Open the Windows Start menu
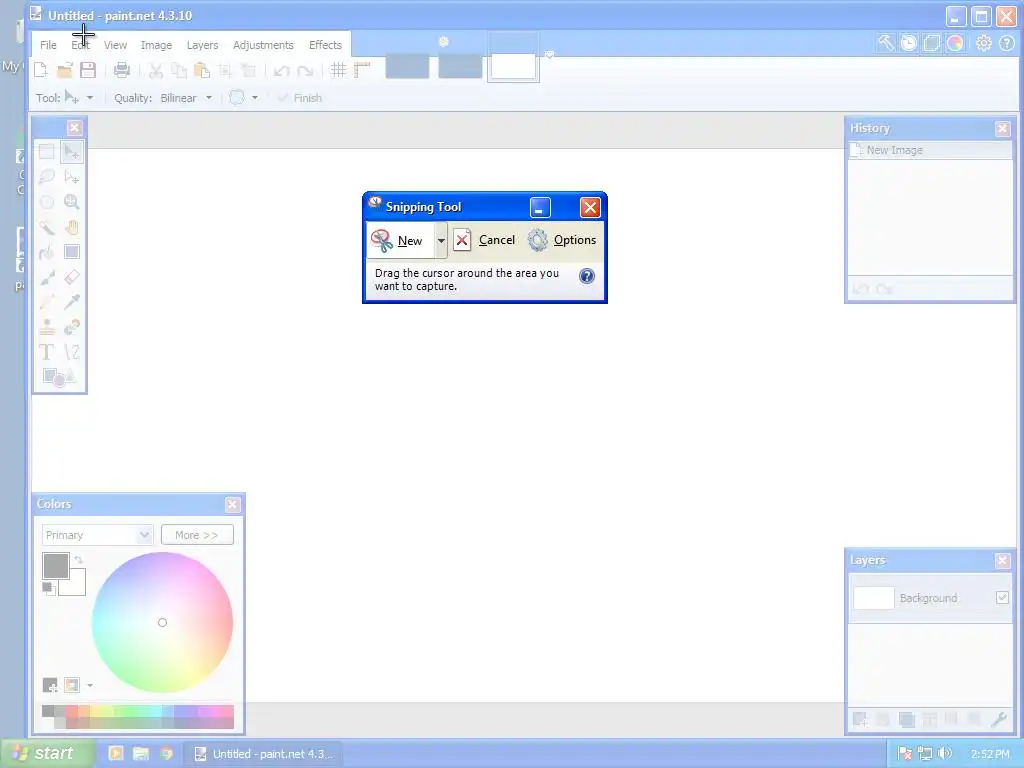This screenshot has width=1024, height=768. pyautogui.click(x=48, y=754)
